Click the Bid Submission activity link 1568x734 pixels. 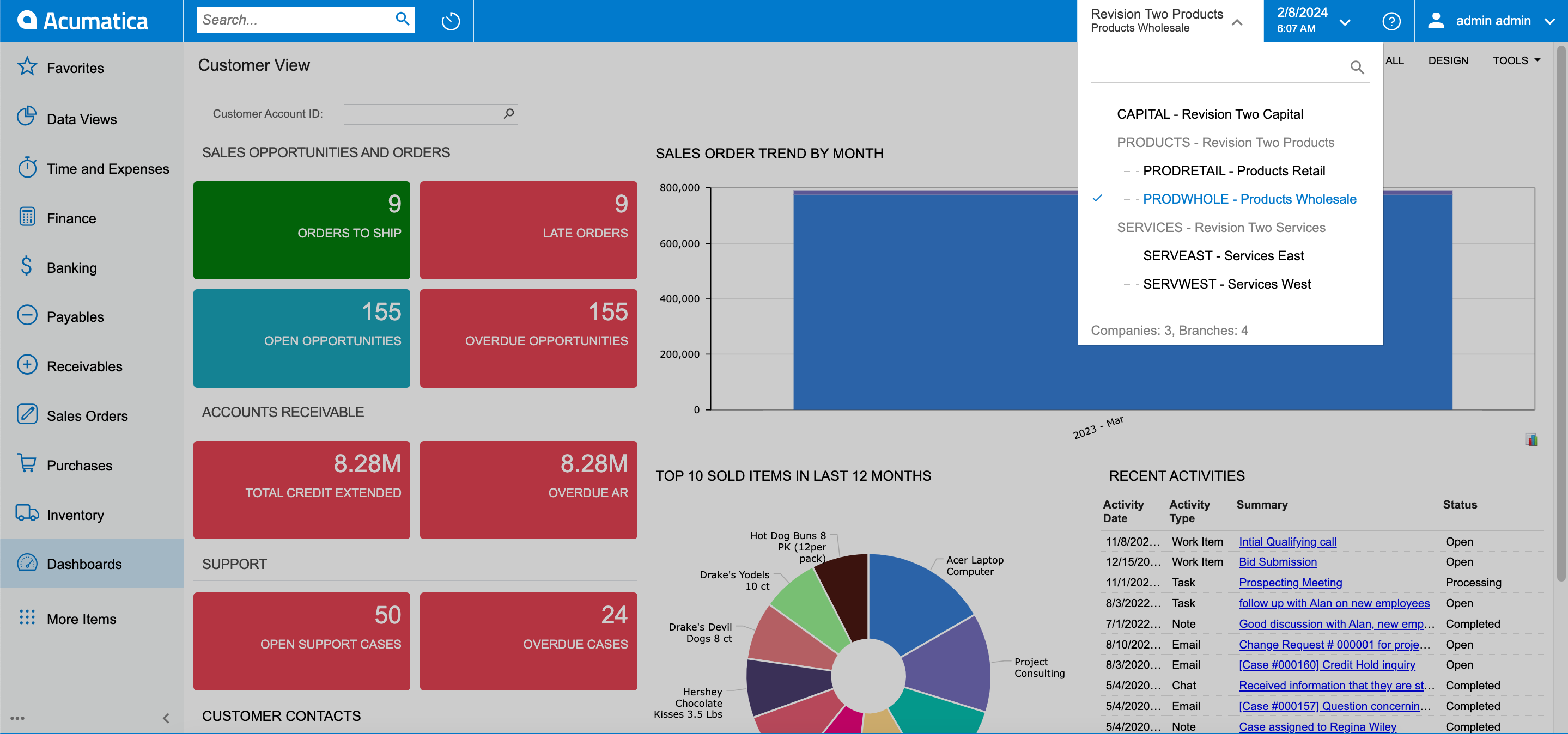[1278, 561]
